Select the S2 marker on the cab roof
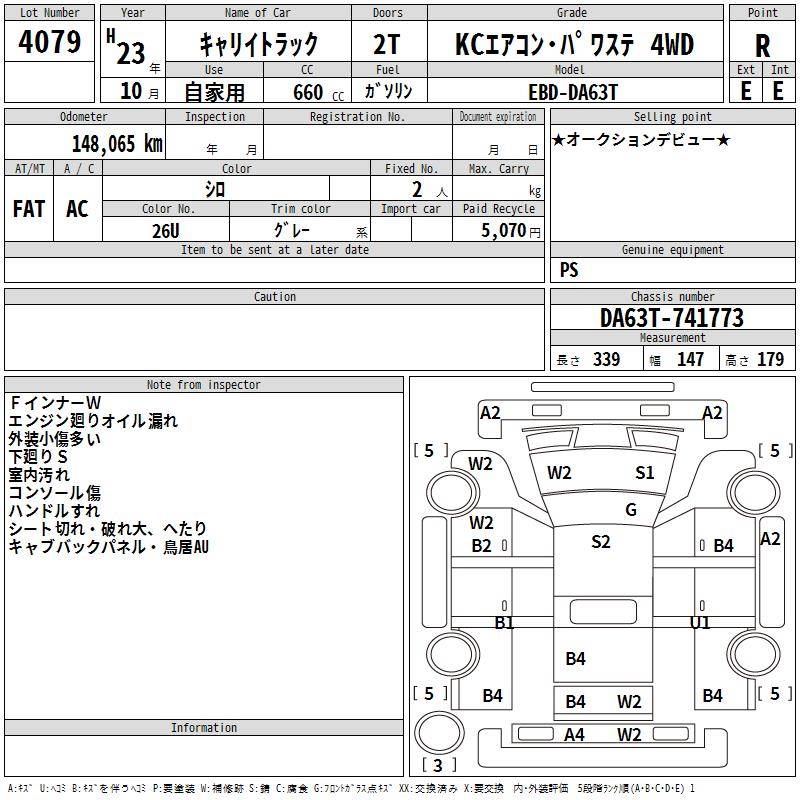 [x=601, y=542]
